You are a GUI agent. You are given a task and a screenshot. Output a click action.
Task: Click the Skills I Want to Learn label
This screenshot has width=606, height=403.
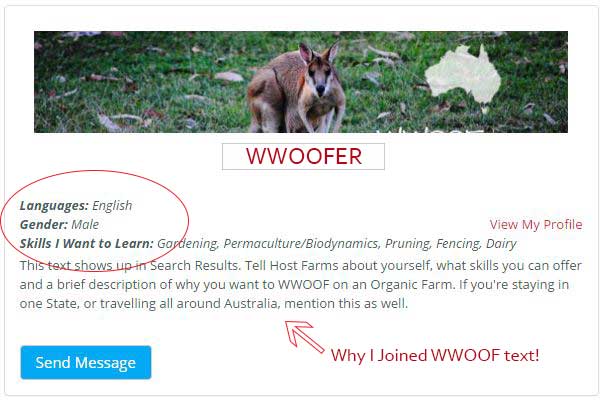[87, 243]
